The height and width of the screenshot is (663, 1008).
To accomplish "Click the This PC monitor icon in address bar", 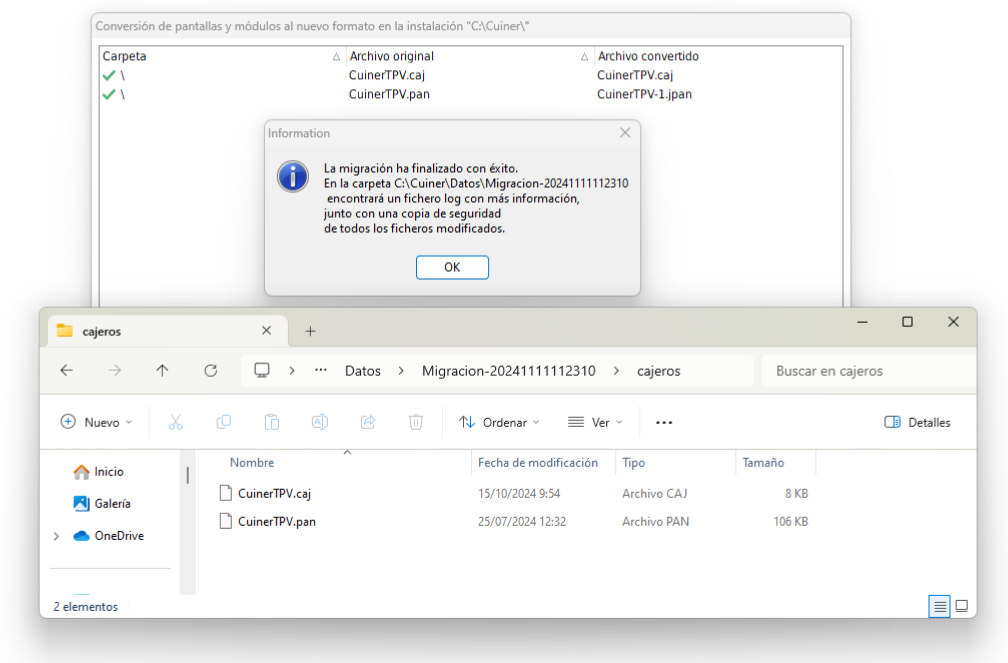I will [262, 370].
